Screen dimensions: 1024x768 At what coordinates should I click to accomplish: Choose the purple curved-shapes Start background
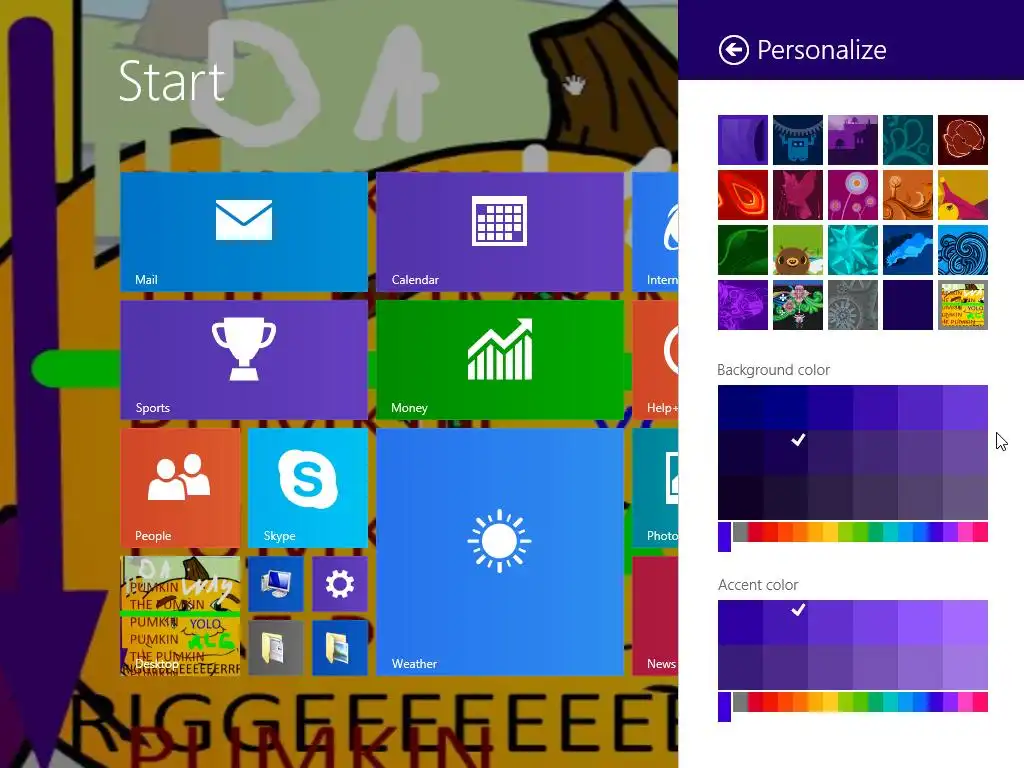point(743,140)
